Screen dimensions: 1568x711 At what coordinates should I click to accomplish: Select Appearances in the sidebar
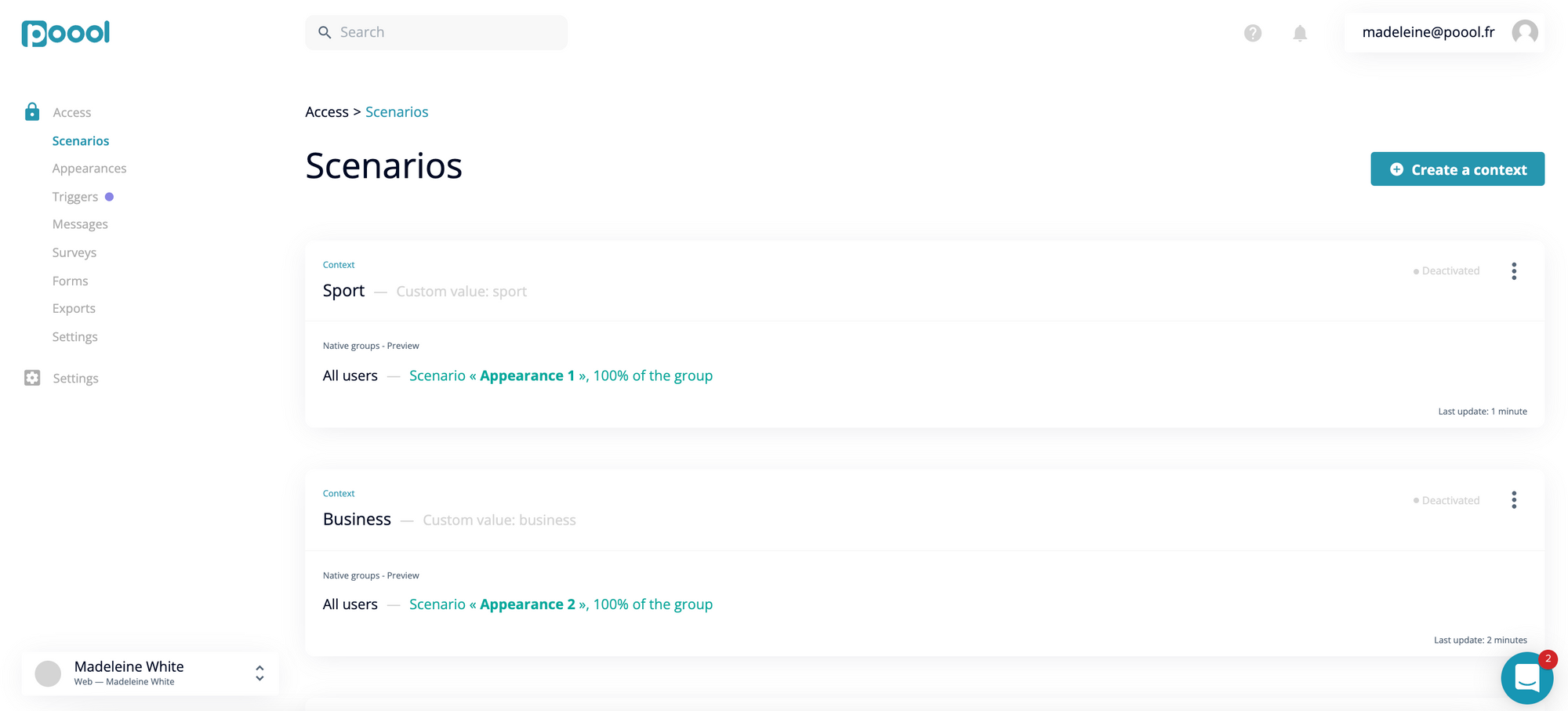point(89,168)
